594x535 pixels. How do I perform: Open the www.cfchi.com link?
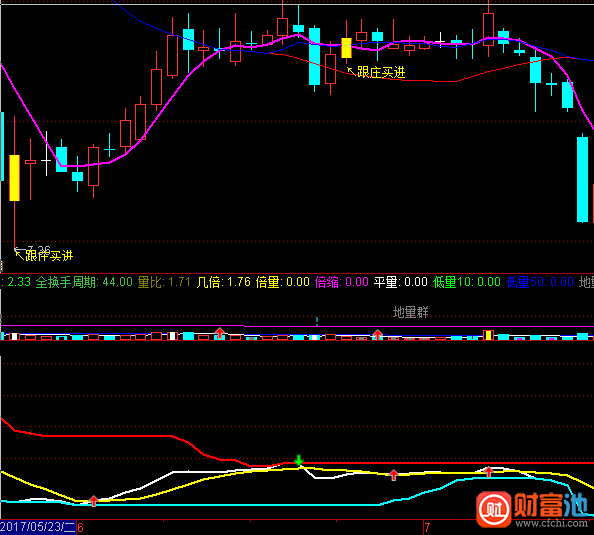(x=551, y=523)
